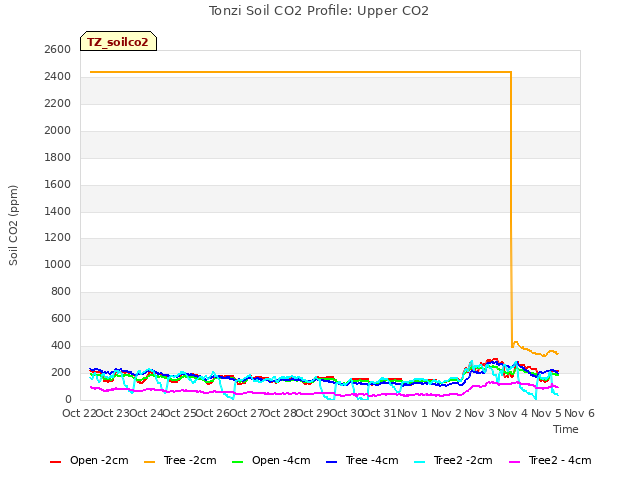The height and width of the screenshot is (480, 640).
Task: Toggle the 'Open -2cm' legend entry
Action: [x=89, y=461]
